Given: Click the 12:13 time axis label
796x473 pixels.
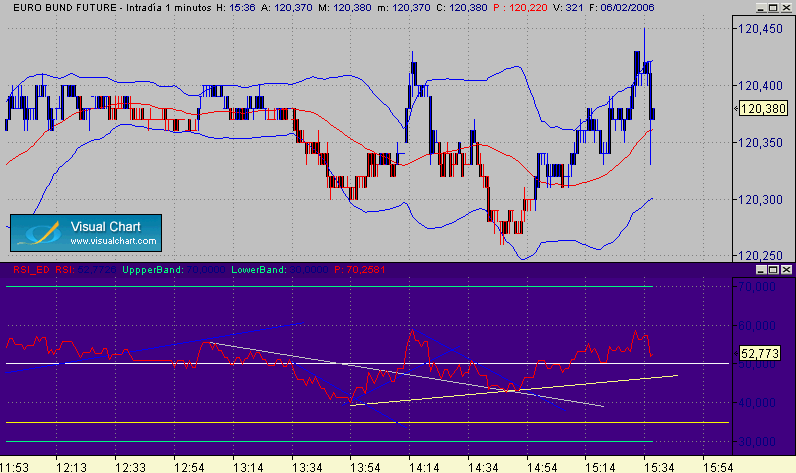Looking at the screenshot, I should [72, 467].
